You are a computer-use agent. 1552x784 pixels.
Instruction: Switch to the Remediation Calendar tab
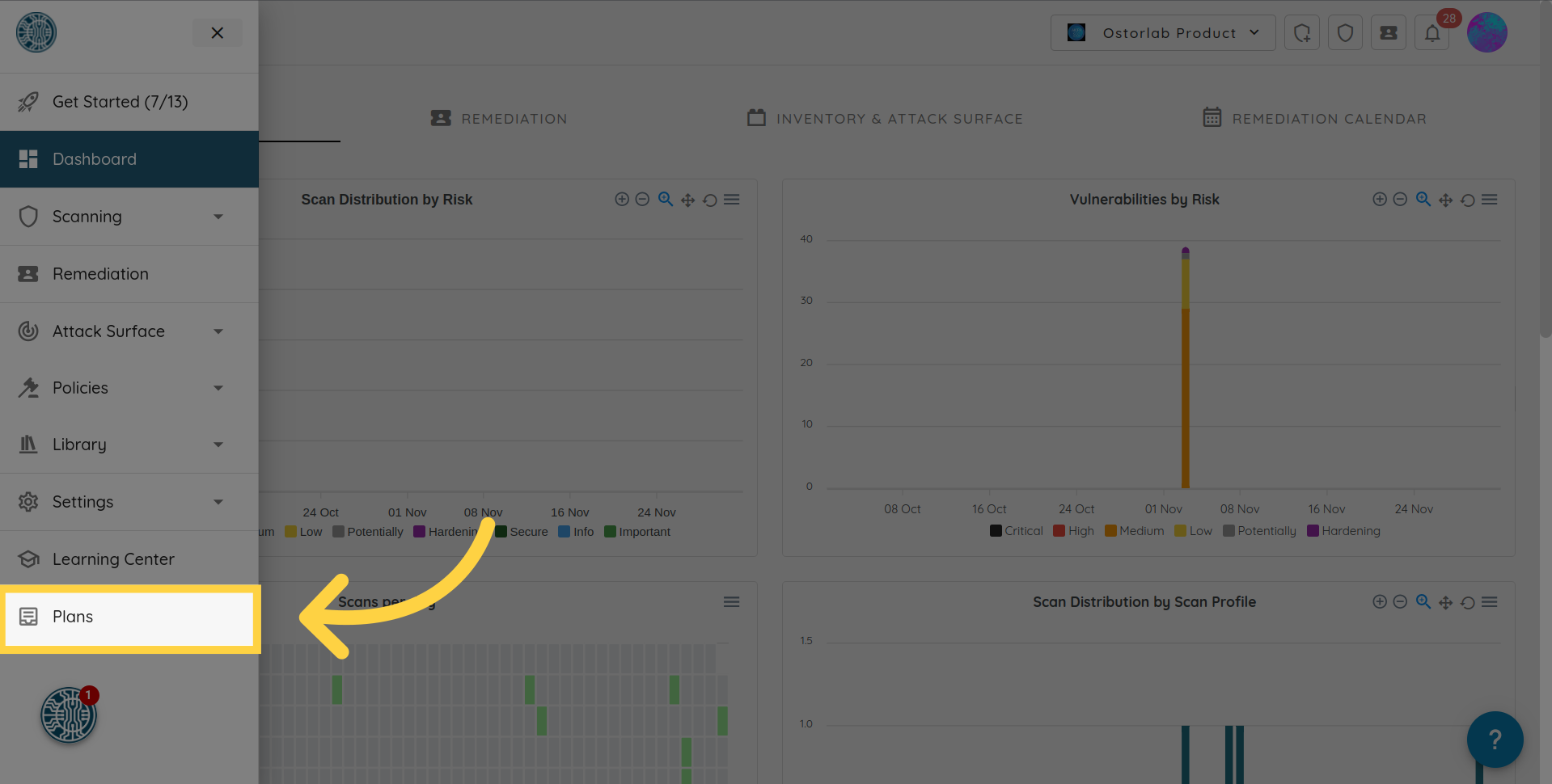coord(1314,119)
